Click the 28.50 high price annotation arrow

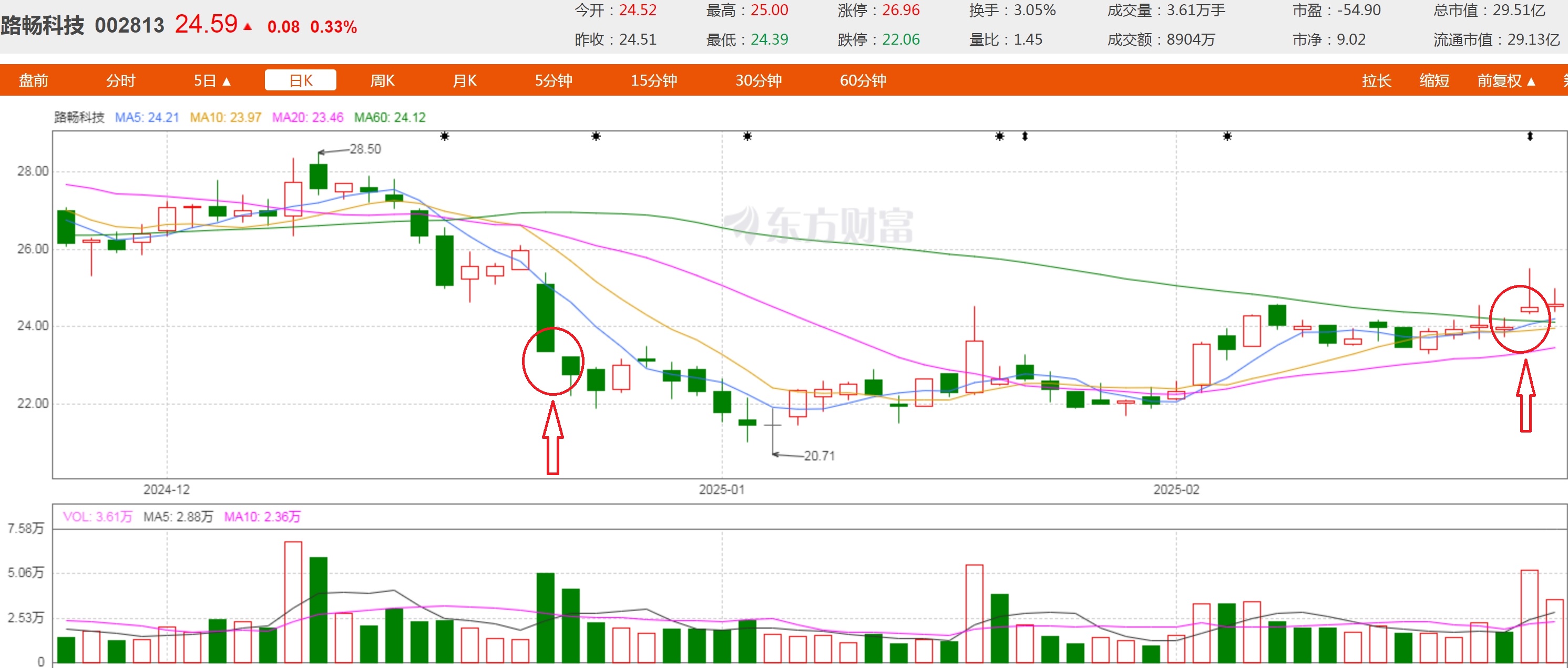click(x=332, y=151)
